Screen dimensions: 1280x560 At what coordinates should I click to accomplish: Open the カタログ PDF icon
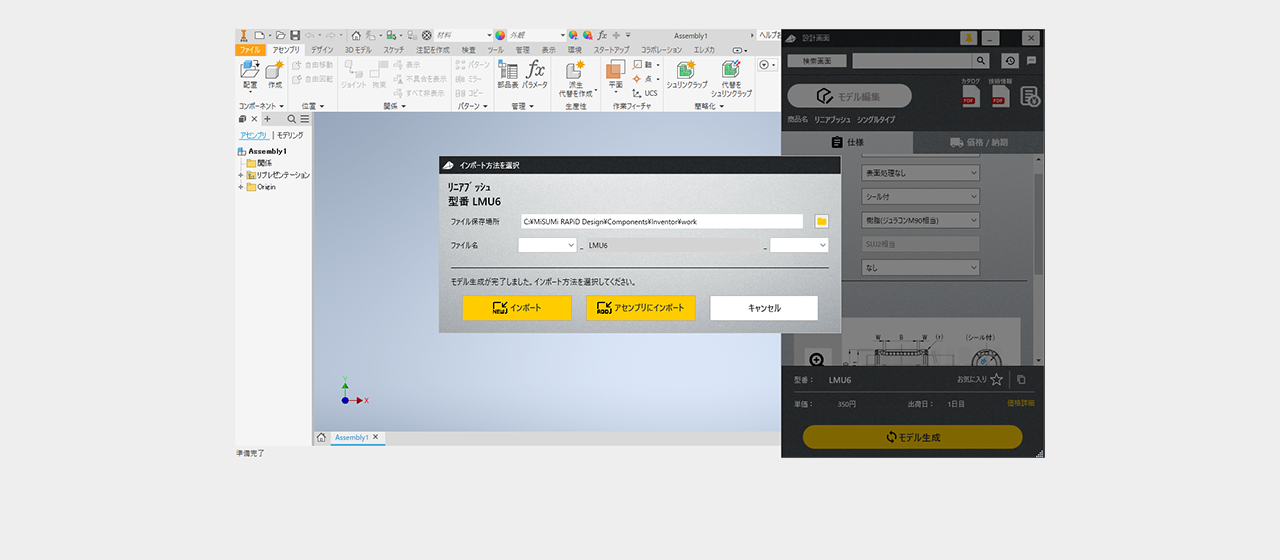970,96
